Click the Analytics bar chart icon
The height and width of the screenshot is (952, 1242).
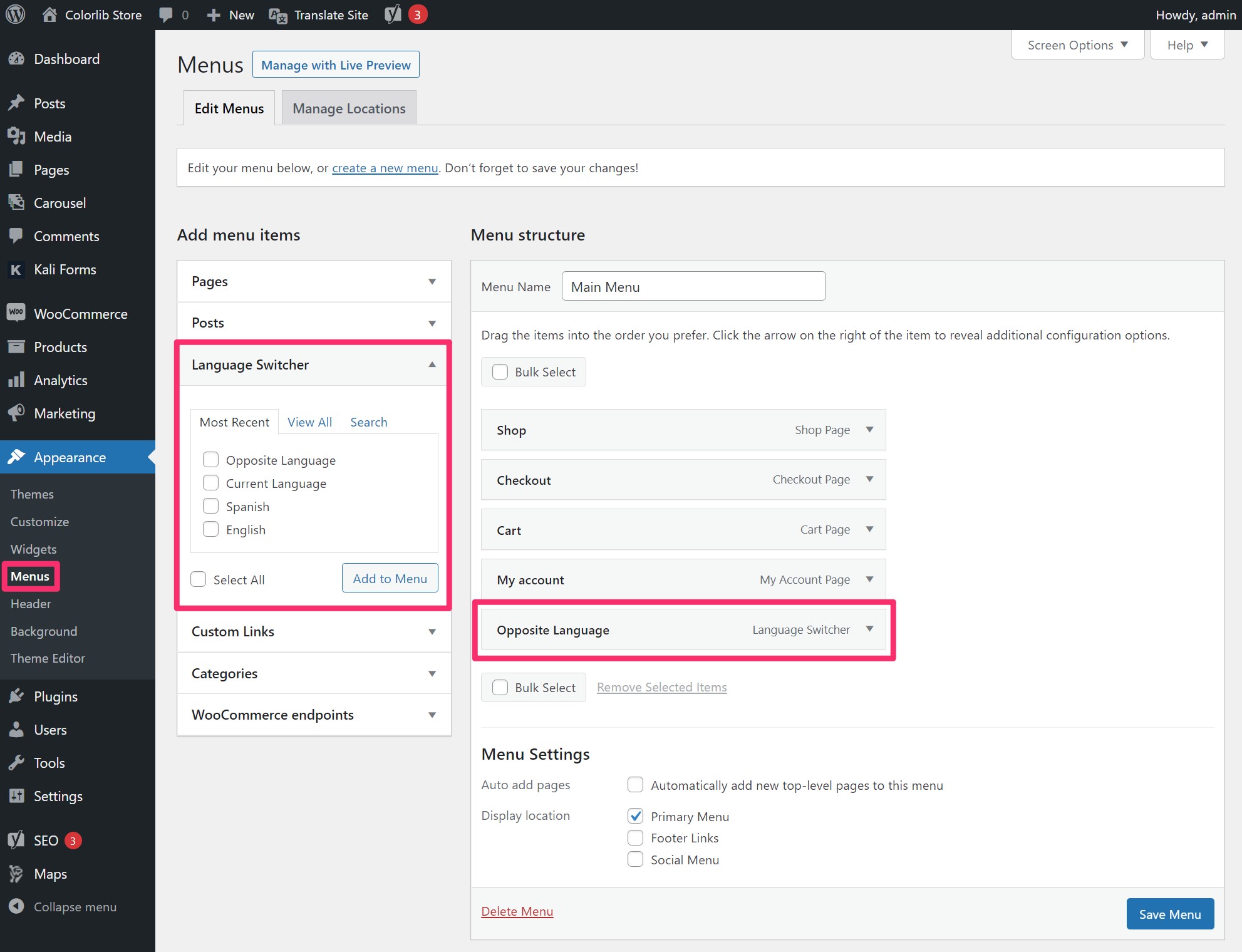tap(16, 380)
